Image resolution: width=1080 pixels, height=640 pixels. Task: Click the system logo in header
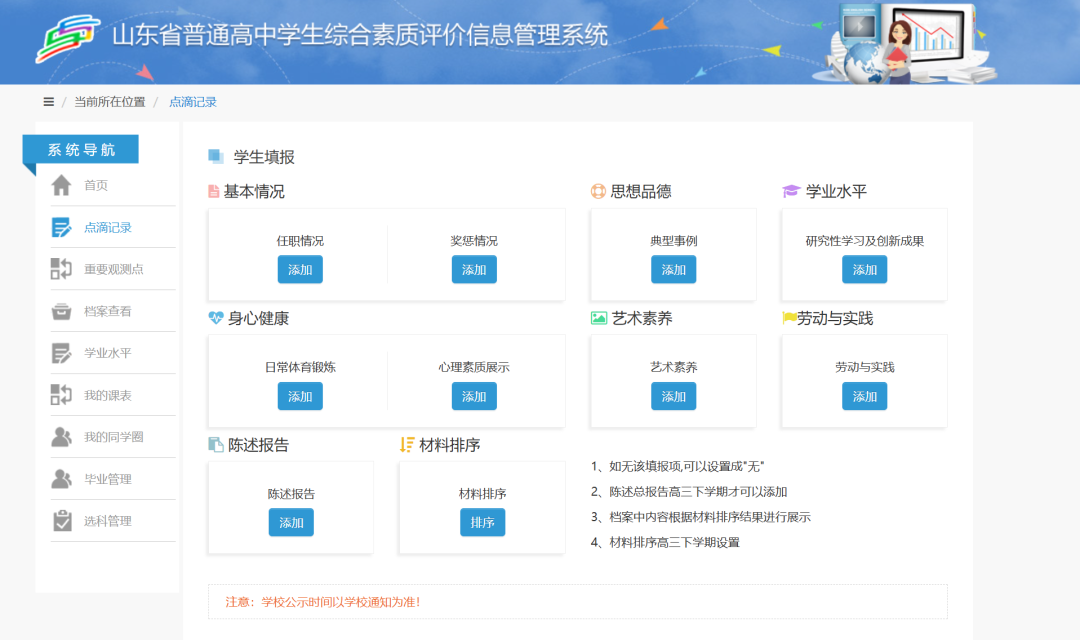(x=68, y=38)
